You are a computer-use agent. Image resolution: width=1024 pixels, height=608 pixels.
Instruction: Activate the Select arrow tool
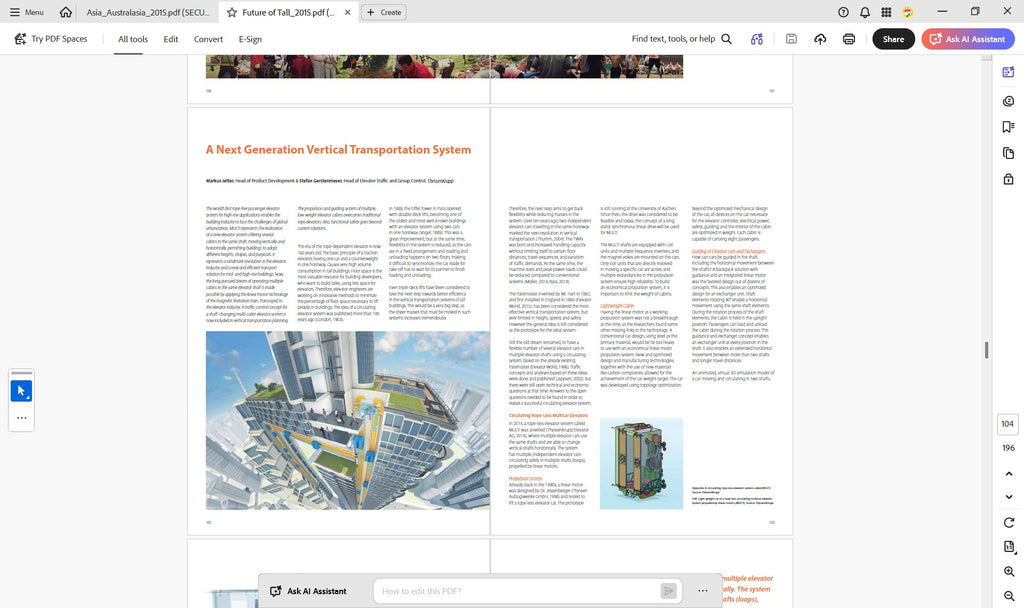pyautogui.click(x=22, y=391)
